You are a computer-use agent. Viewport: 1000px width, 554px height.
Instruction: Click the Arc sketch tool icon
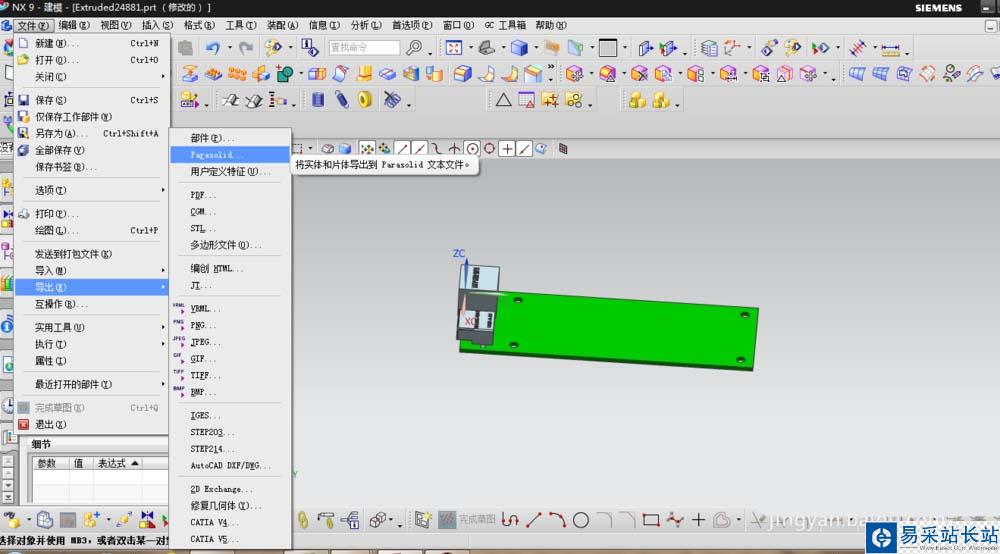[557, 520]
